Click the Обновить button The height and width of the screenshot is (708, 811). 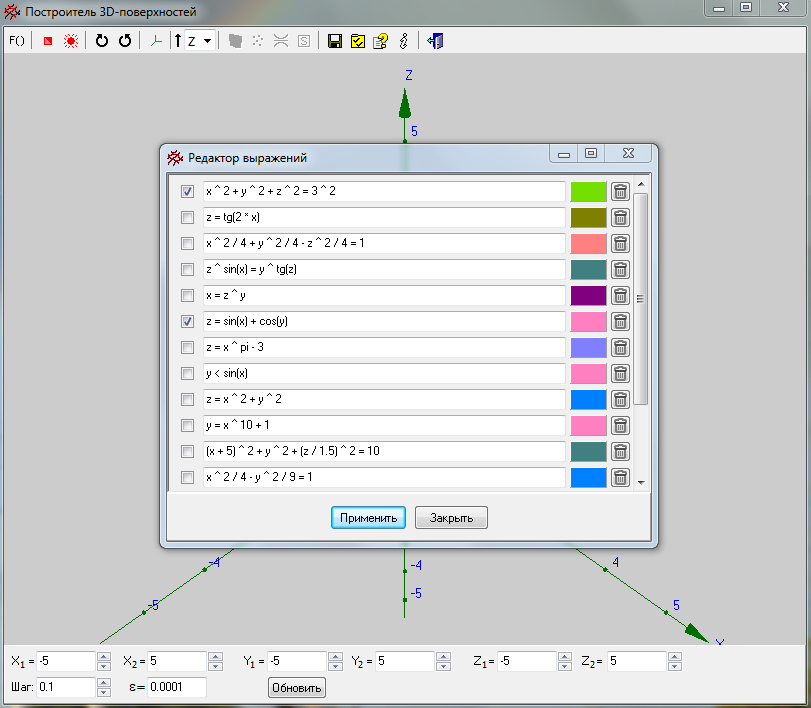point(297,688)
